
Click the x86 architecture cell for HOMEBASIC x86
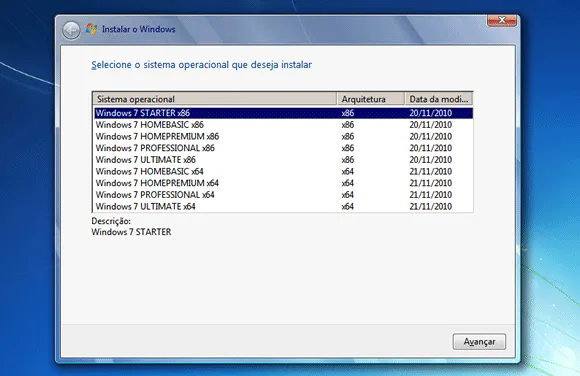pyautogui.click(x=348, y=125)
